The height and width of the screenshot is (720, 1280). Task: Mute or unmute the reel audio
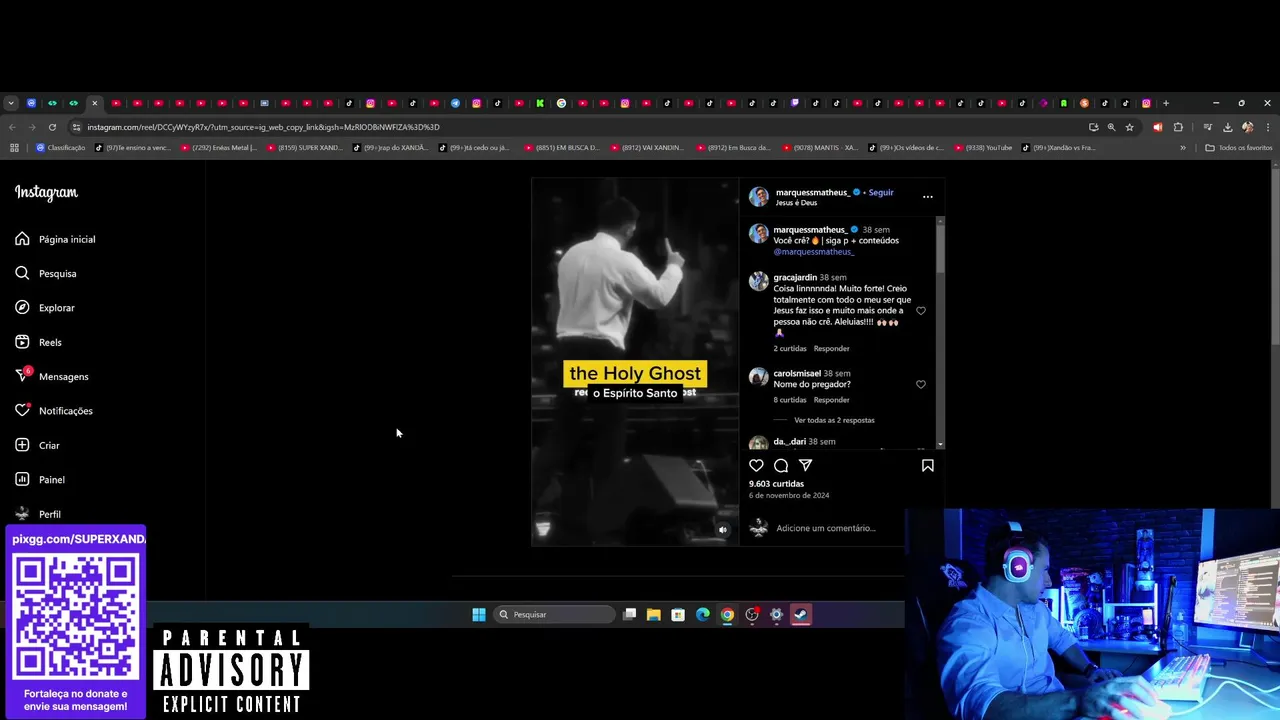[x=723, y=530]
